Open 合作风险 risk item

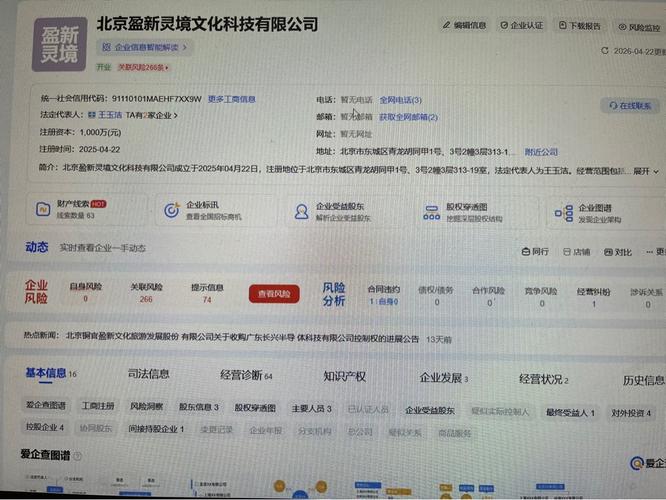[x=489, y=297]
